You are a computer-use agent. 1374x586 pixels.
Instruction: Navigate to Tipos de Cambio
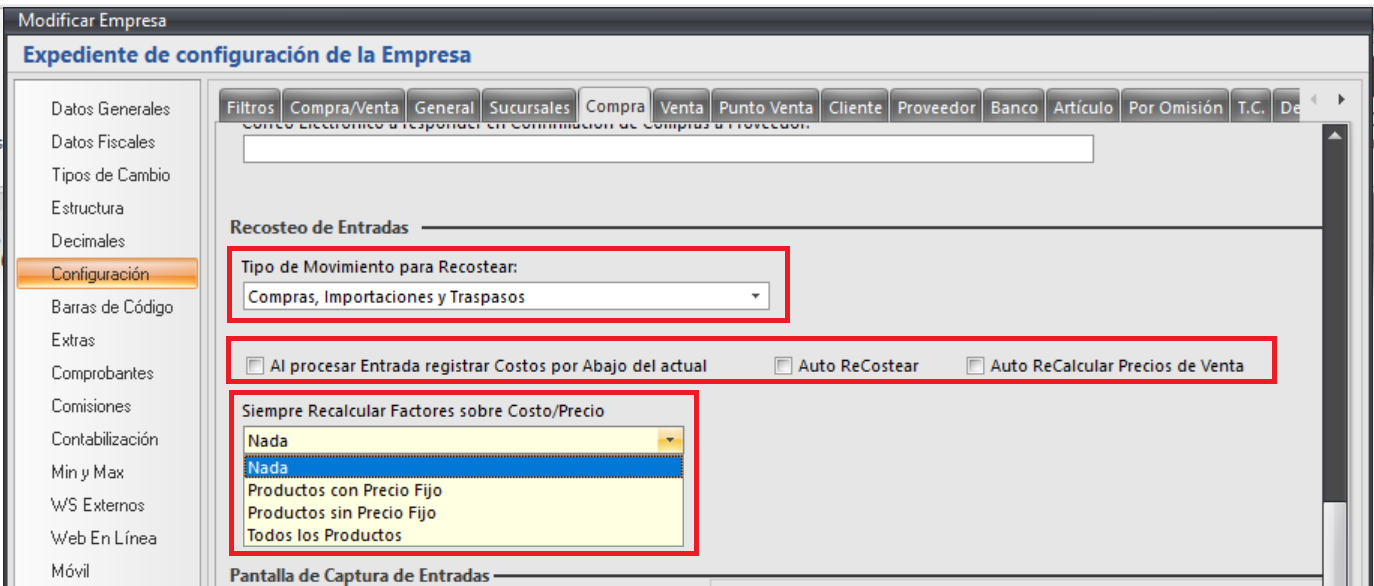(x=109, y=174)
